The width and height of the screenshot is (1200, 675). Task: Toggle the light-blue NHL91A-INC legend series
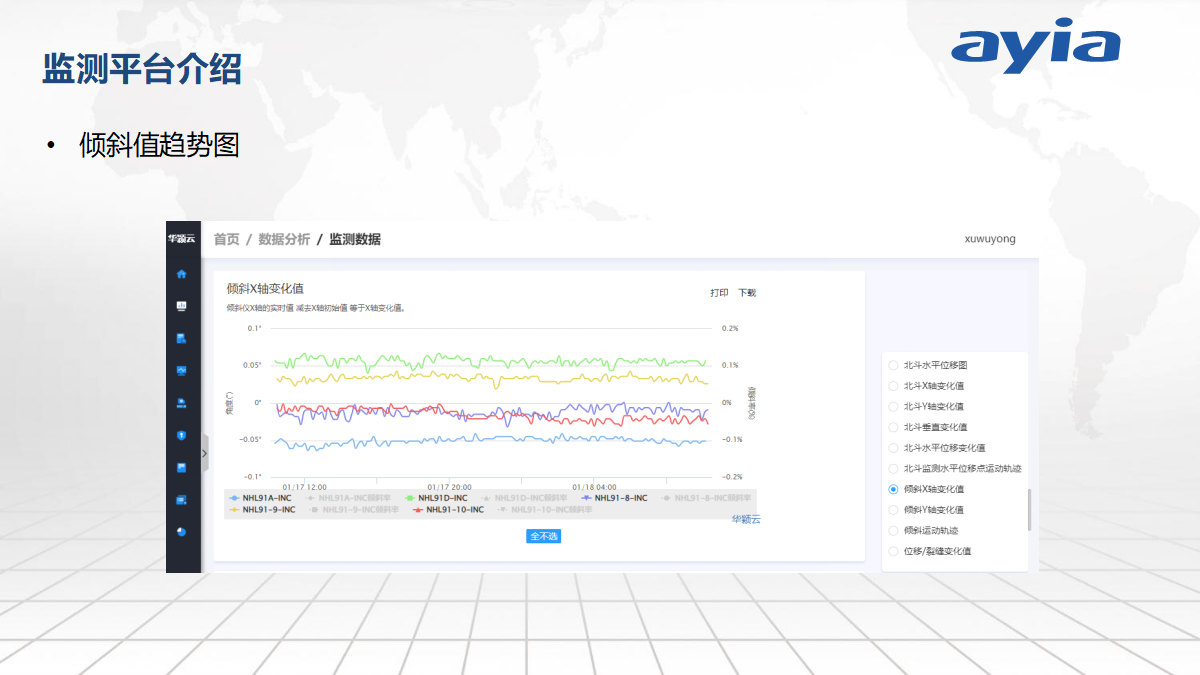point(260,497)
